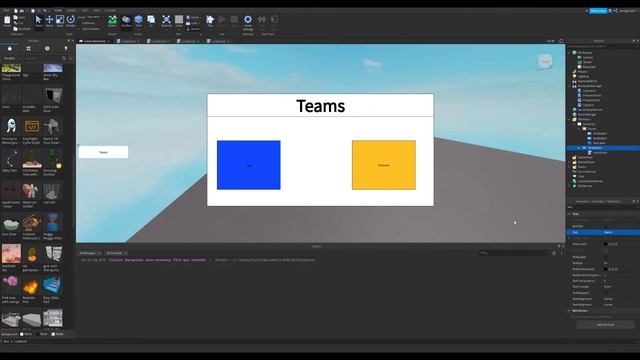Activate the Move tool
Screen dimensions: 640x360
pyautogui.click(x=49, y=21)
